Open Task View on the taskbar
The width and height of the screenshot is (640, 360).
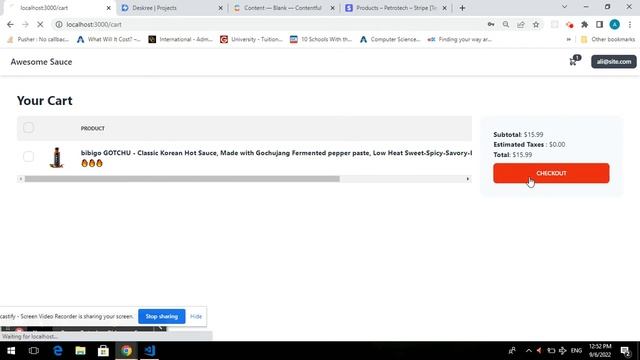pos(34,351)
